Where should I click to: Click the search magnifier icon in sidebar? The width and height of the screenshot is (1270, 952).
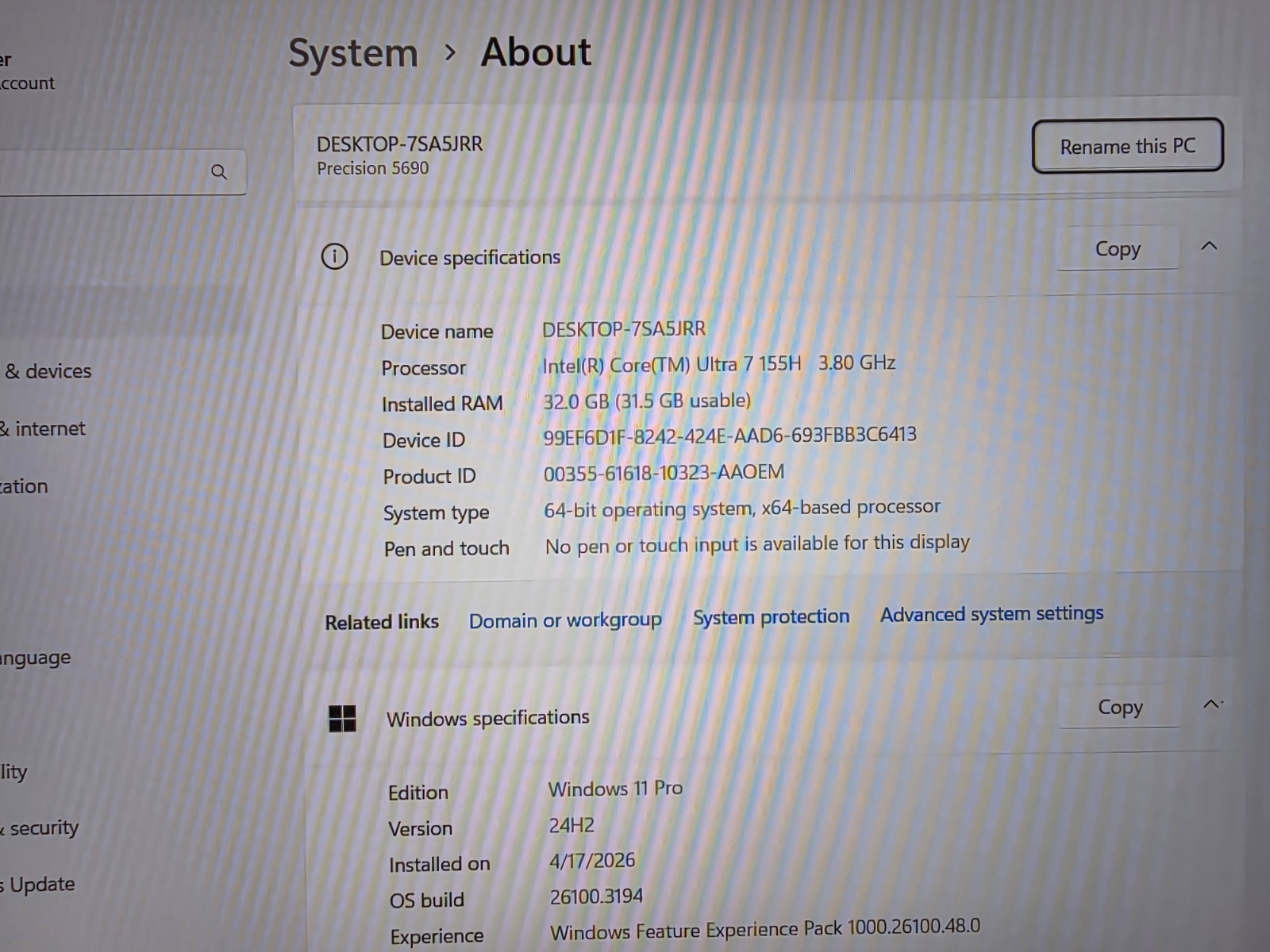[x=219, y=171]
